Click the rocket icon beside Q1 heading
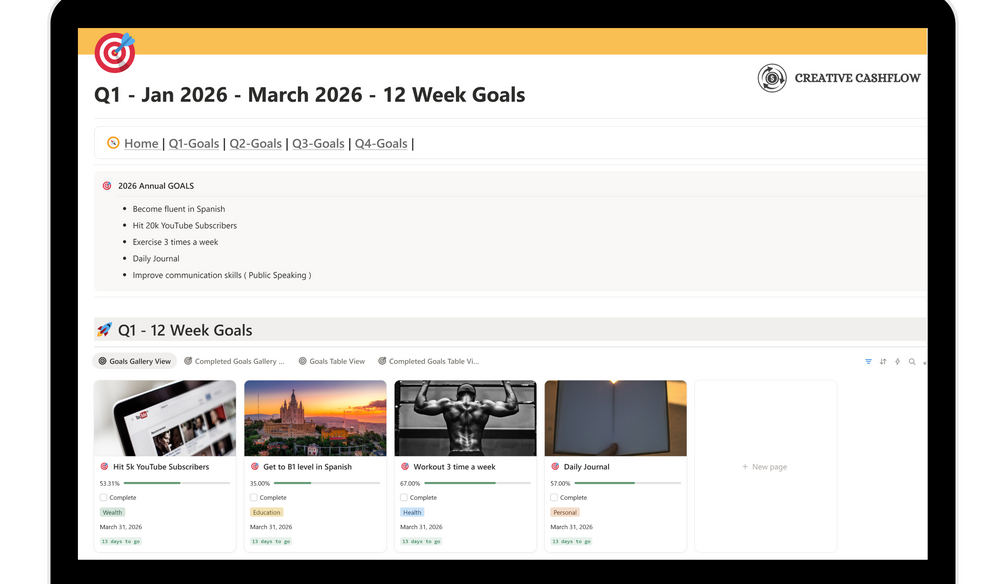This screenshot has width=1005, height=584. tap(104, 330)
